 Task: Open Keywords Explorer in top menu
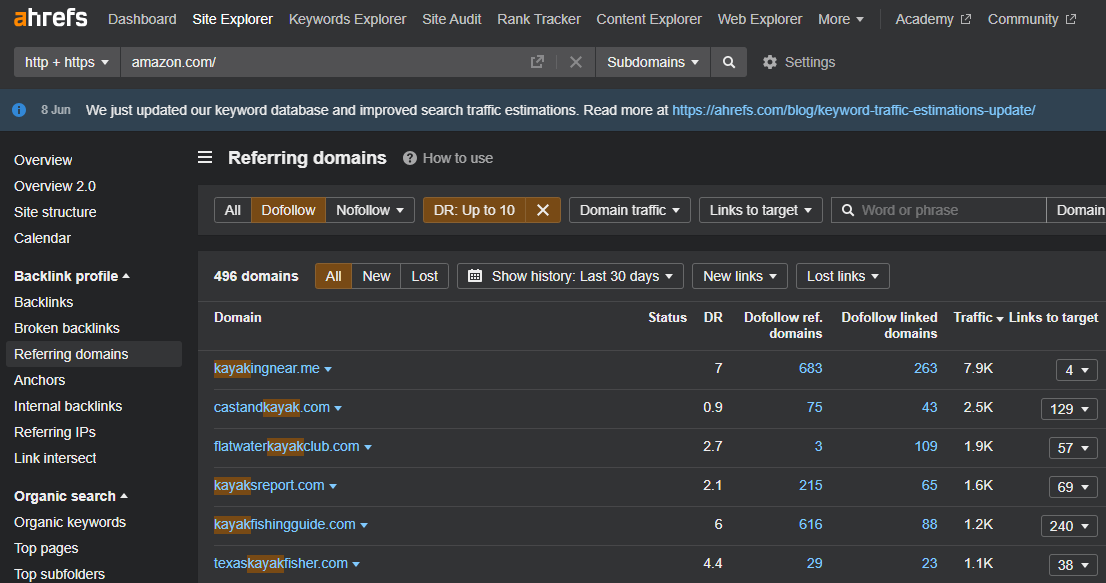347,19
